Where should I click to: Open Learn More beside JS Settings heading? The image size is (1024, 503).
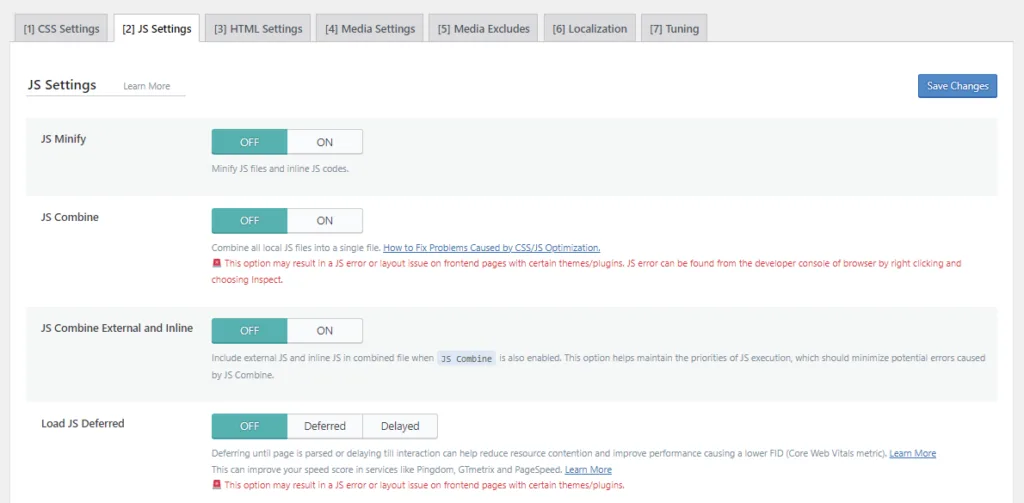[147, 87]
